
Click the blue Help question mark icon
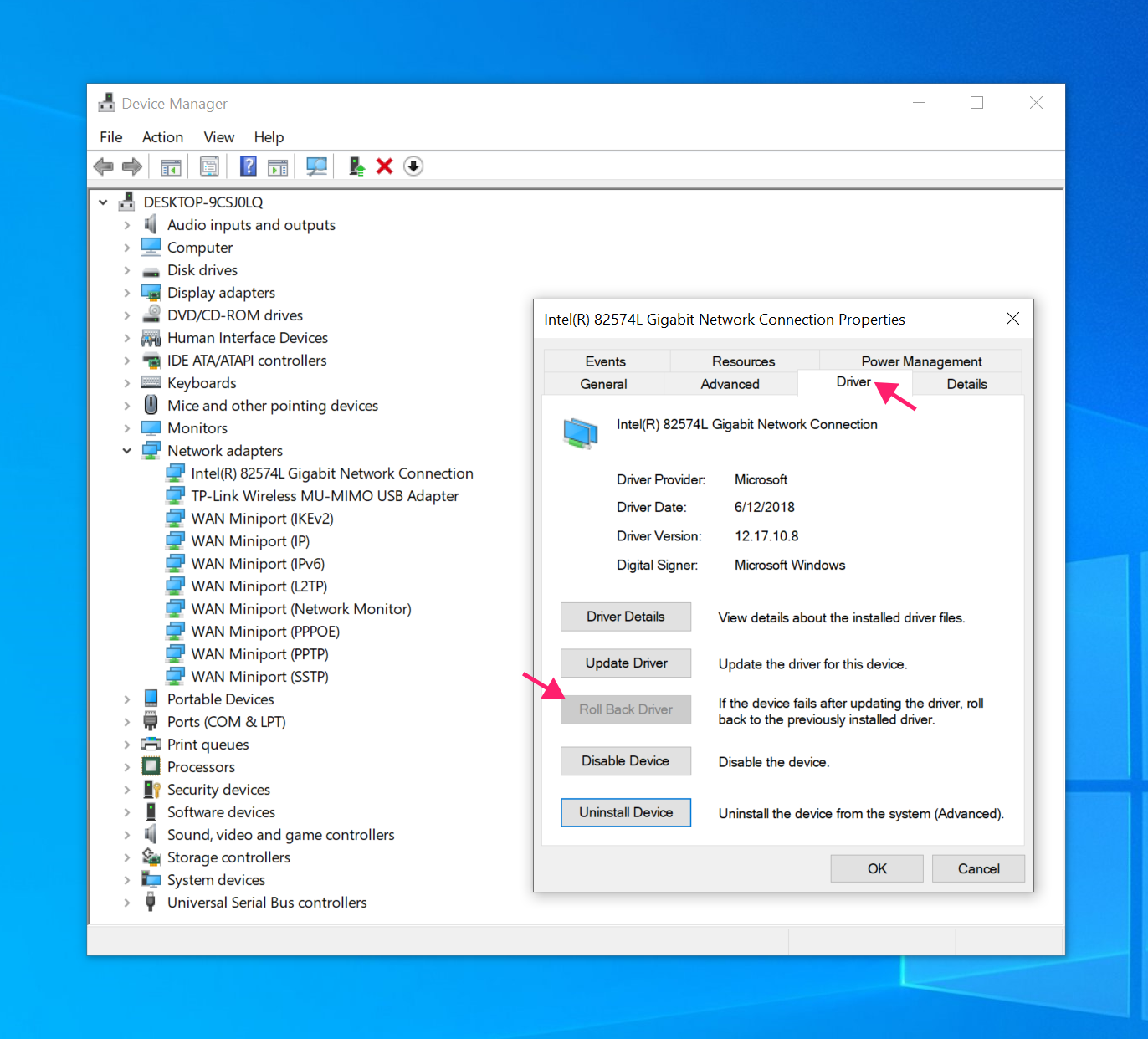pyautogui.click(x=249, y=166)
